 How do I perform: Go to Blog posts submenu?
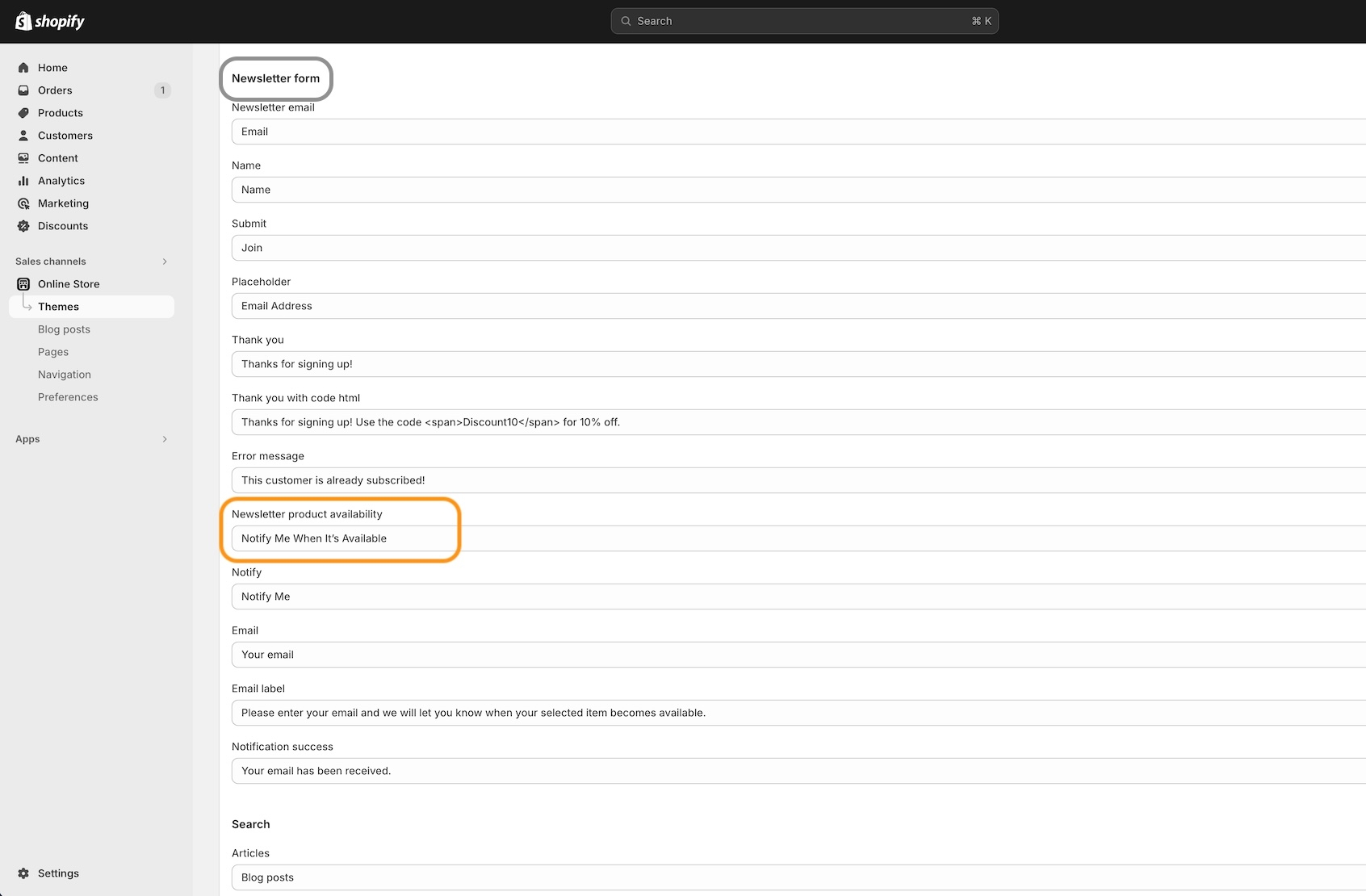(64, 329)
